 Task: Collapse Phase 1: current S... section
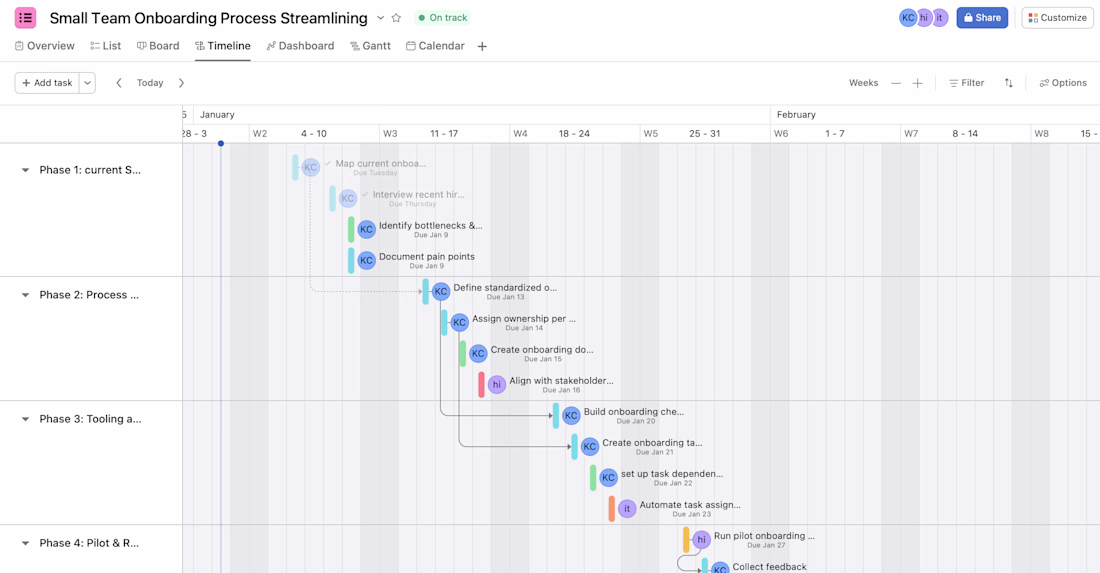pos(25,170)
